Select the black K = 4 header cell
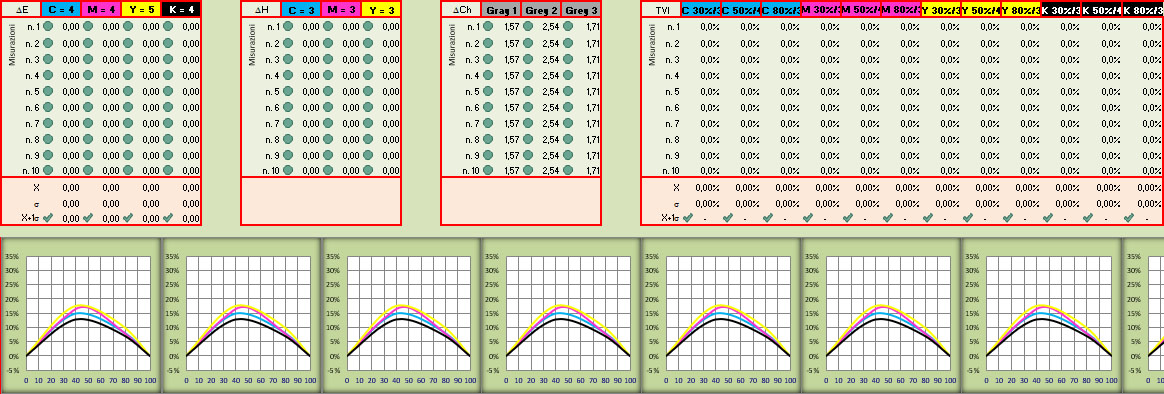 point(181,10)
